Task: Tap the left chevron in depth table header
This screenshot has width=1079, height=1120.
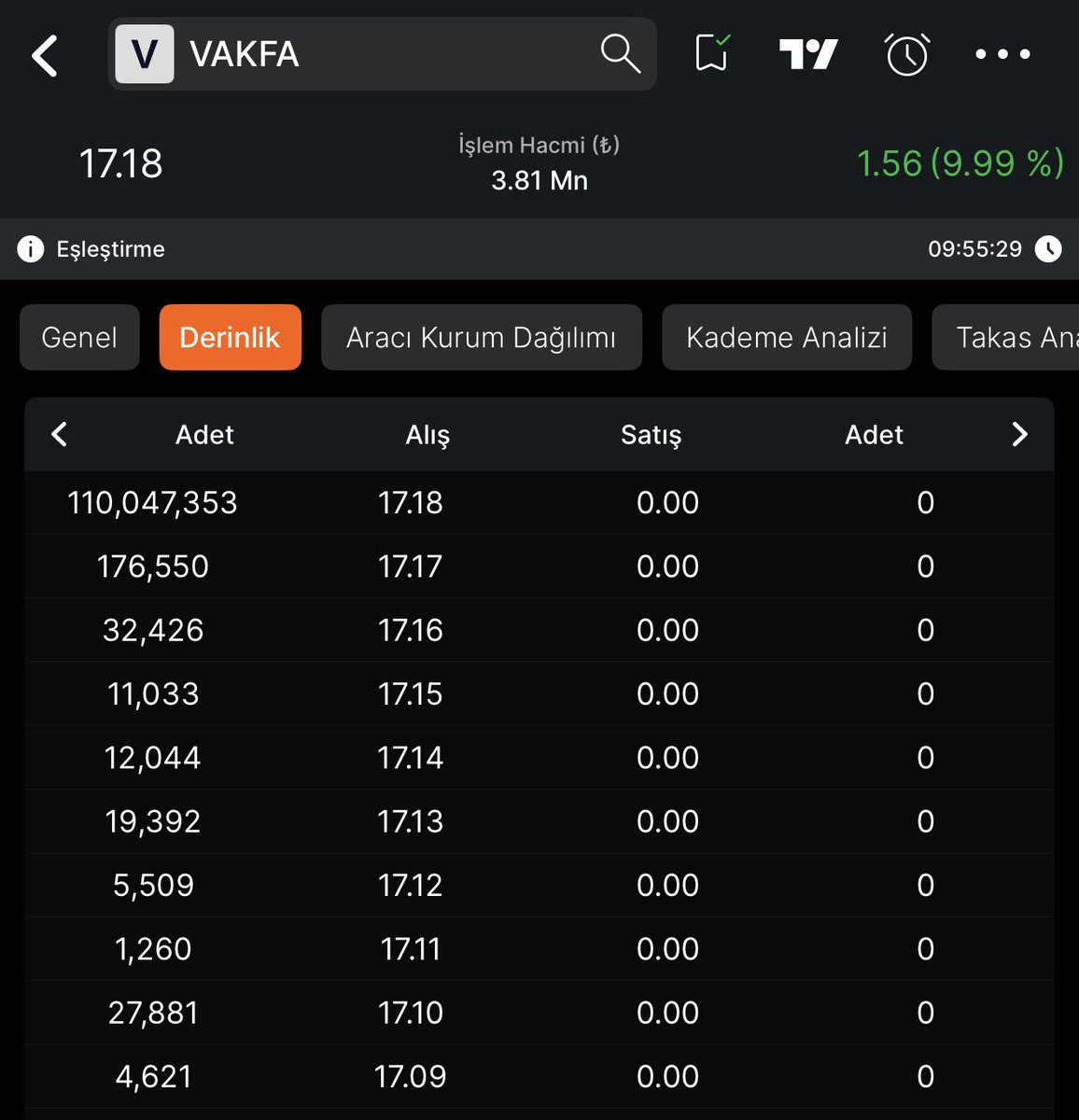Action: click(x=59, y=434)
